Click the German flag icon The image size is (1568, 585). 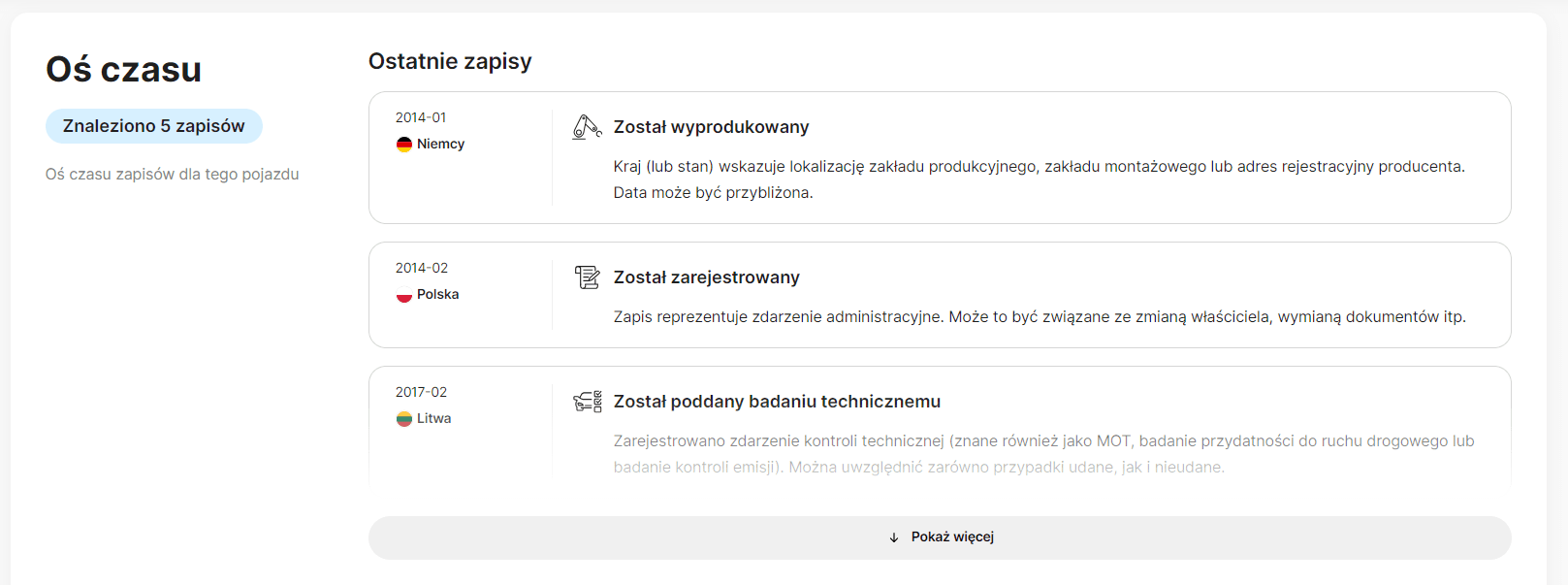(x=404, y=145)
